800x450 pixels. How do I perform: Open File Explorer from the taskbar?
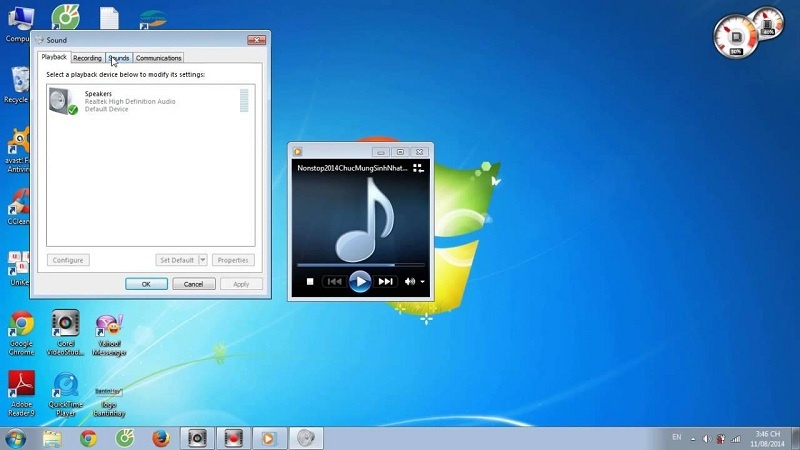click(52, 439)
